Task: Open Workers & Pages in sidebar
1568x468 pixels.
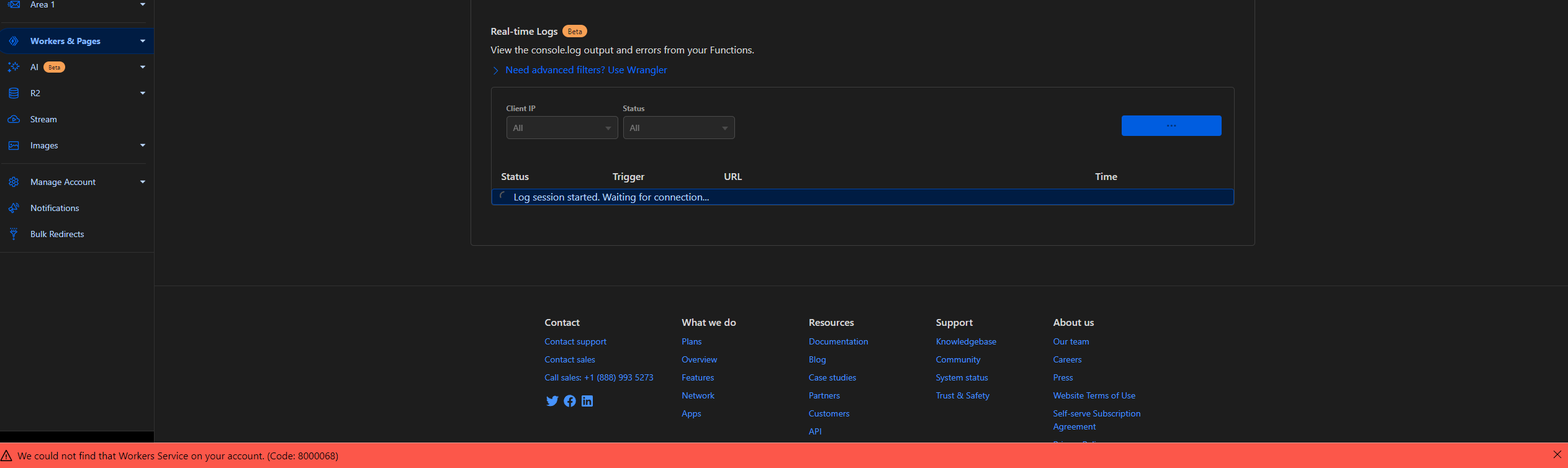Action: point(65,41)
